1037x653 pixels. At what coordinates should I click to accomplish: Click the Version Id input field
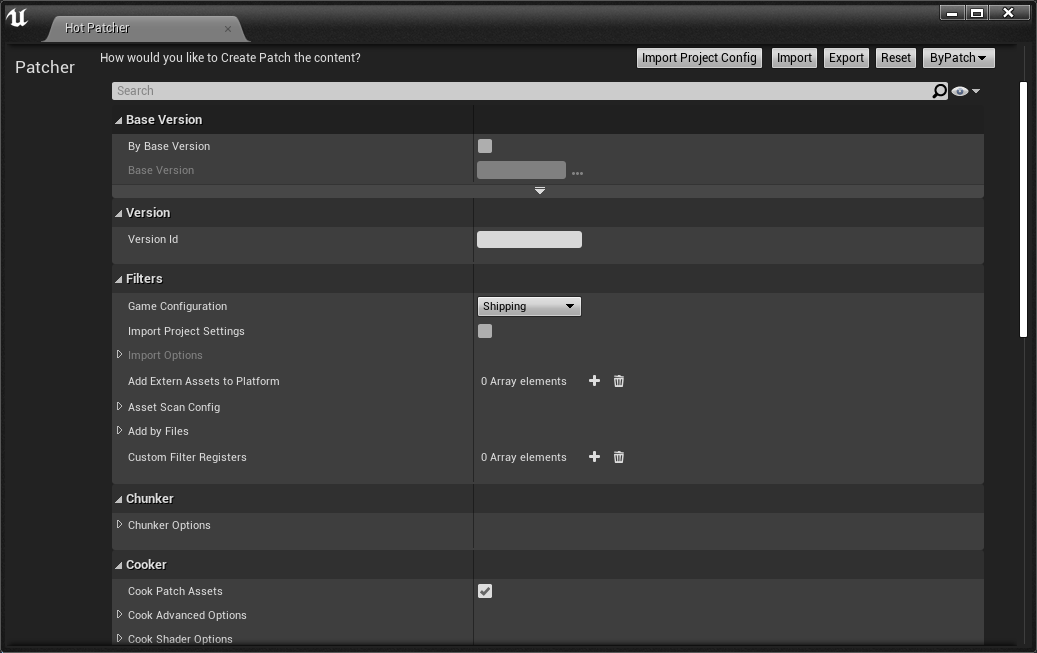pos(529,239)
